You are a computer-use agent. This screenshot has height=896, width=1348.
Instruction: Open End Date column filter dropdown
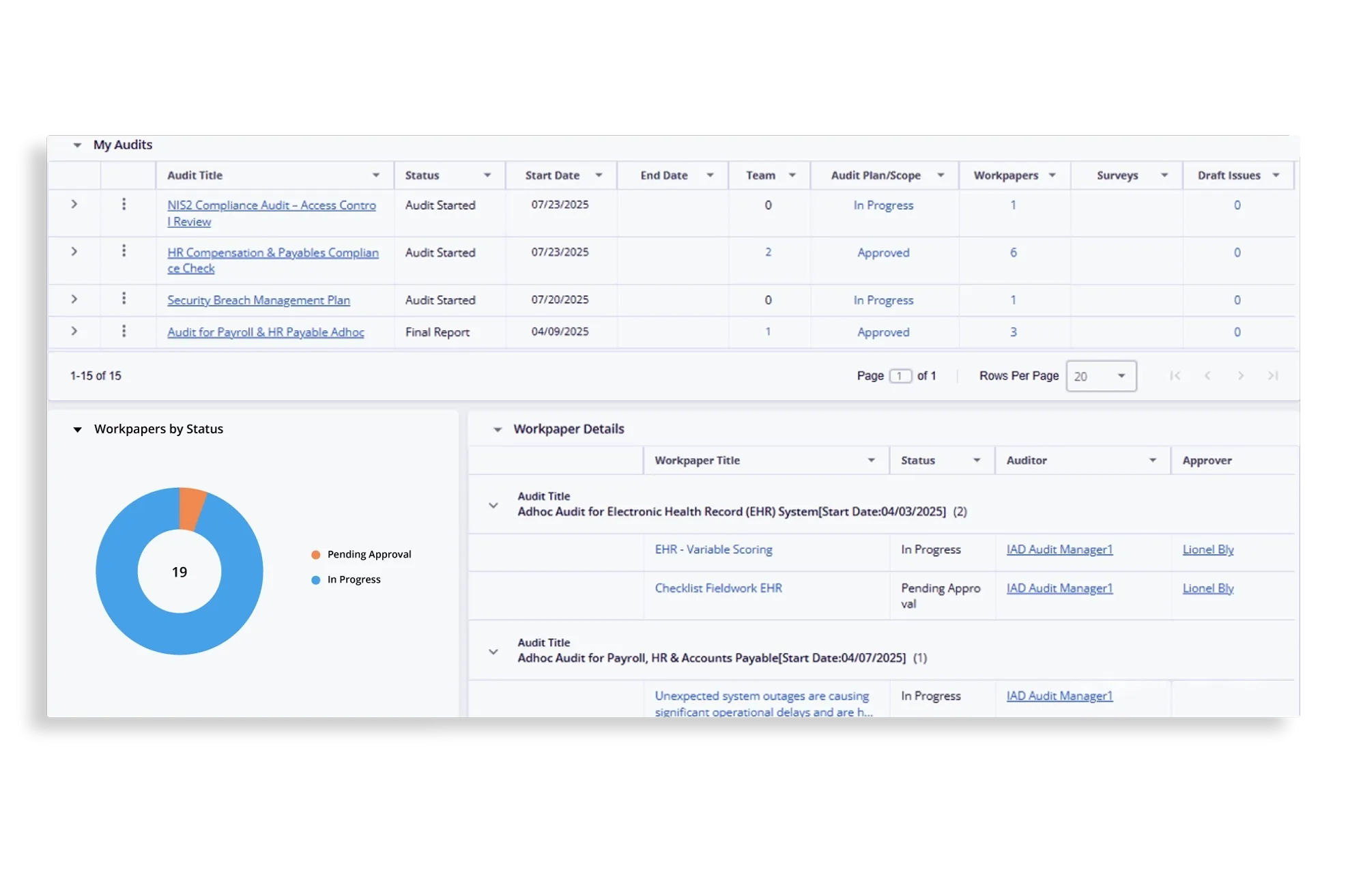pos(710,175)
